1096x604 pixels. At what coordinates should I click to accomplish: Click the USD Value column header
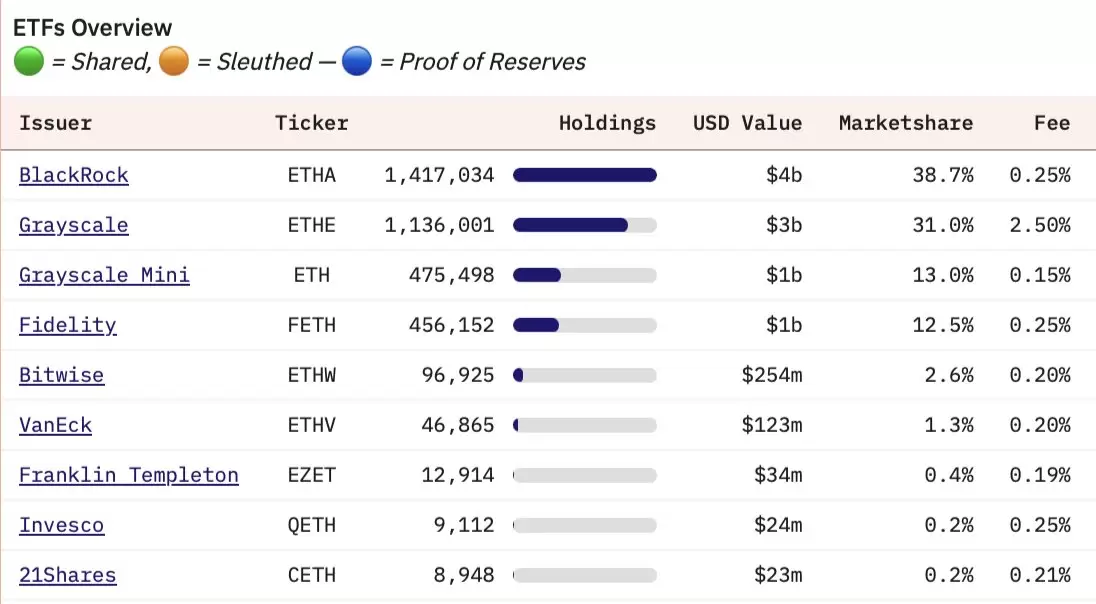tap(747, 123)
